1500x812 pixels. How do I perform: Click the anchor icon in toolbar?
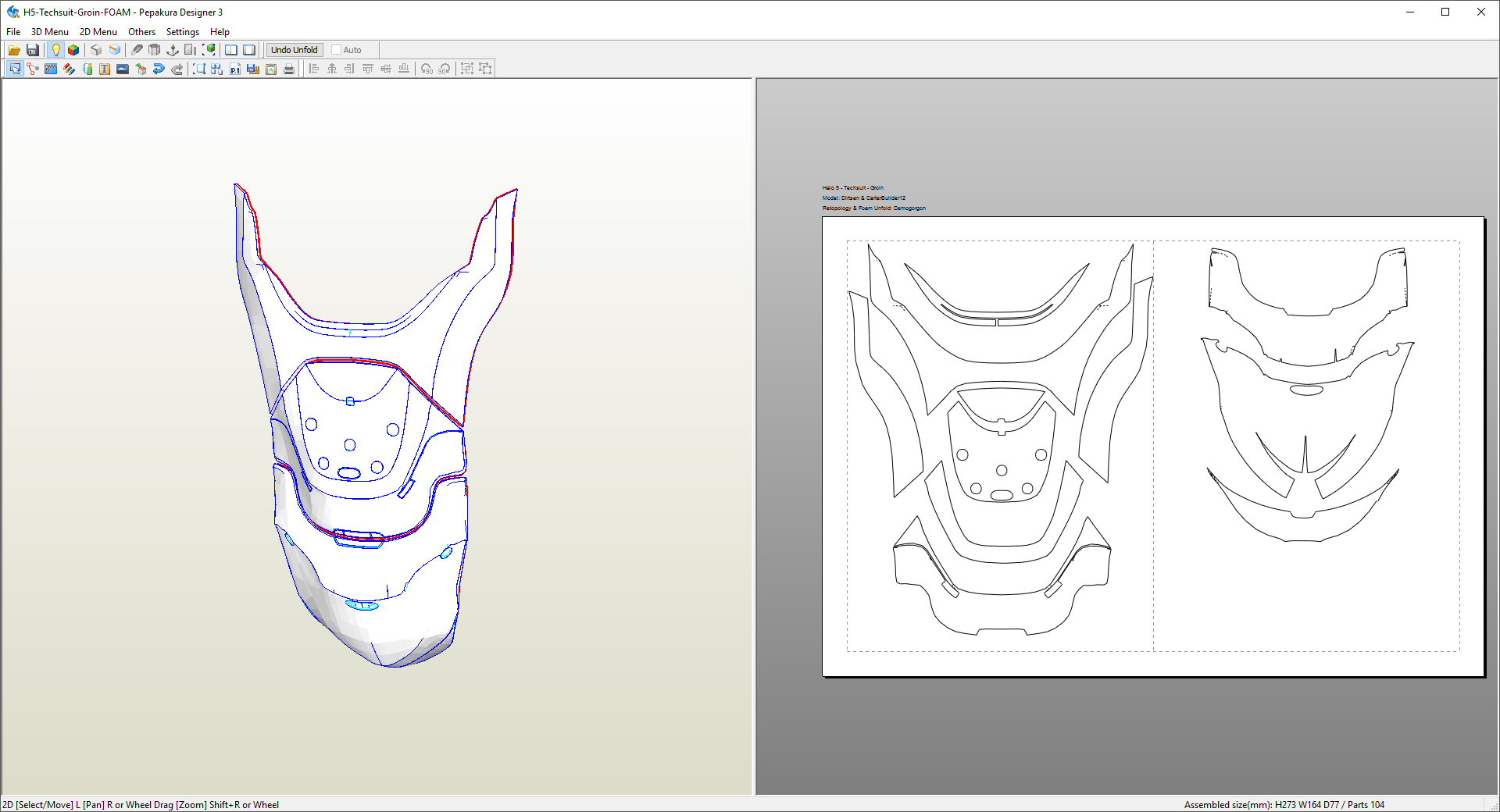(x=173, y=50)
